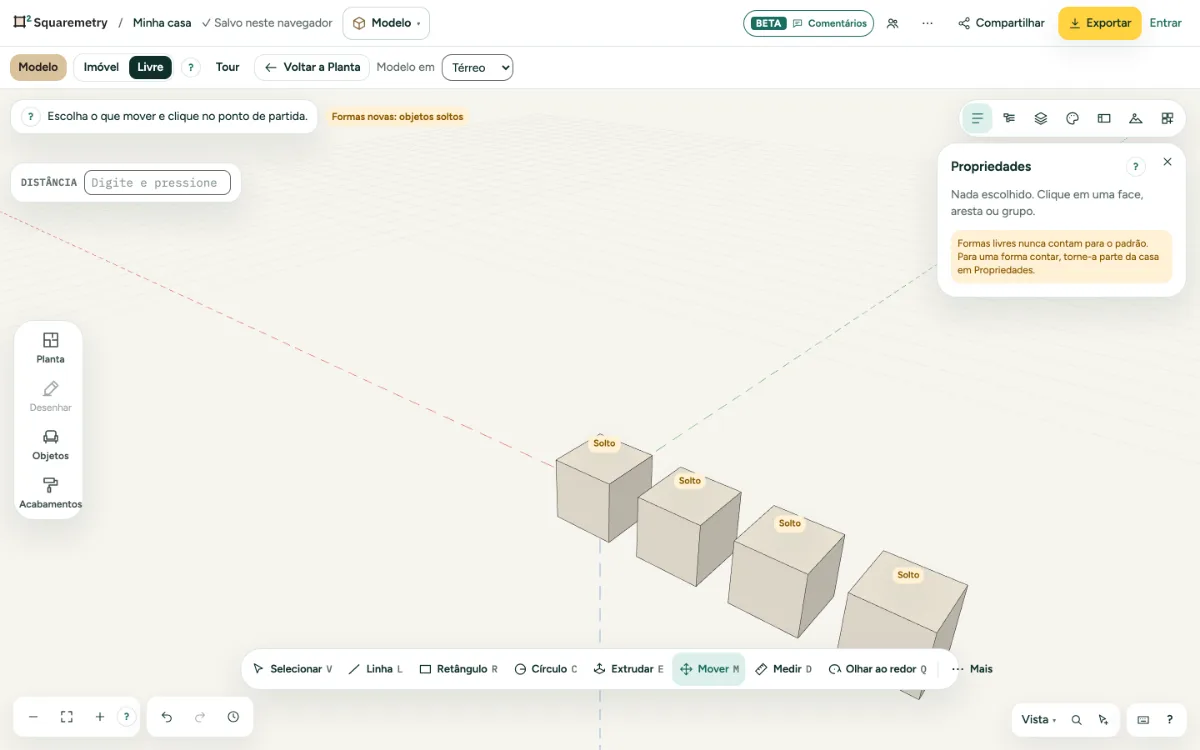This screenshot has width=1200, height=750.
Task: Fit view with the frame icon
Action: click(x=67, y=717)
